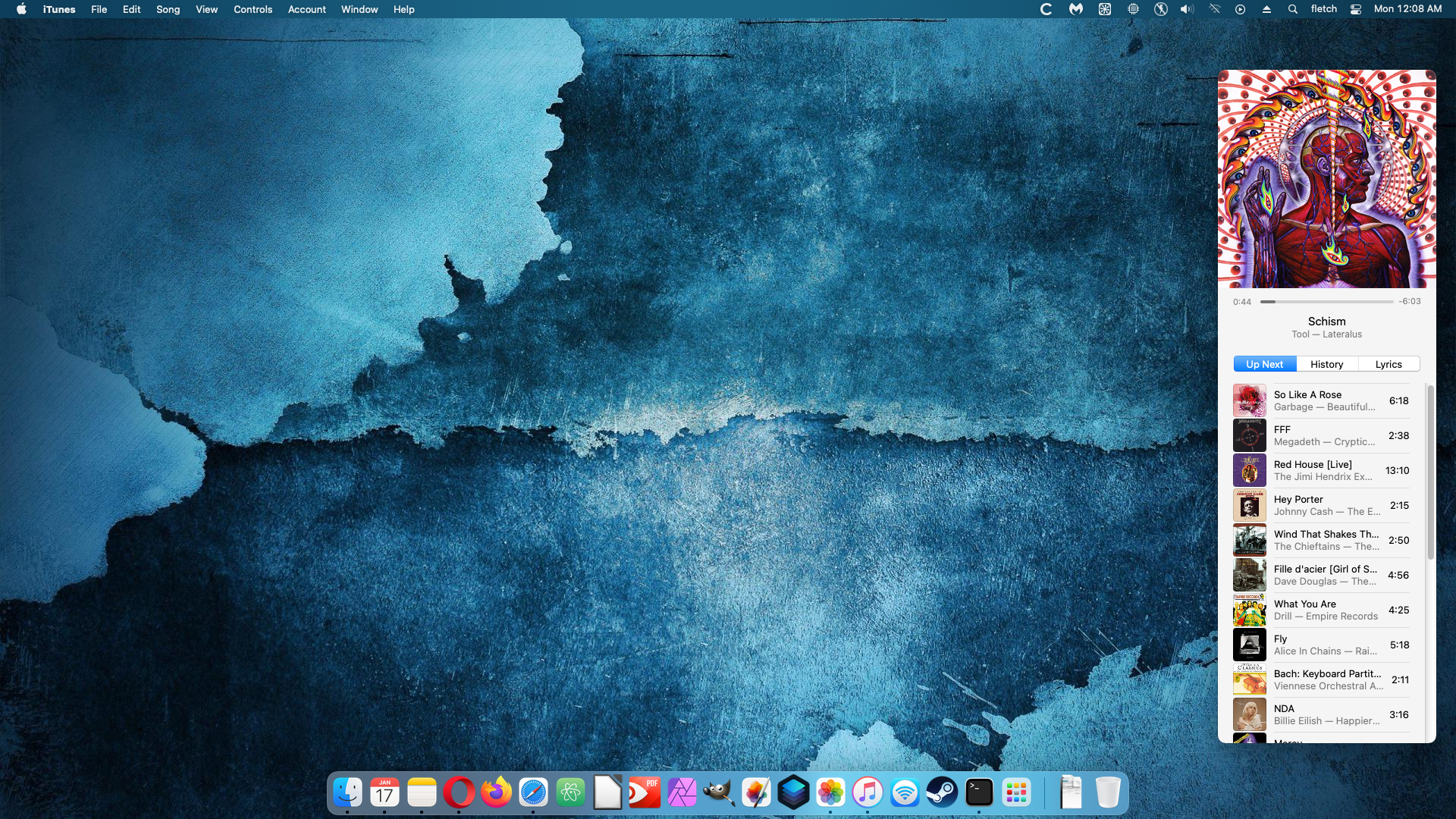The width and height of the screenshot is (1456, 819).
Task: Open the Controls menu
Action: pyautogui.click(x=253, y=9)
